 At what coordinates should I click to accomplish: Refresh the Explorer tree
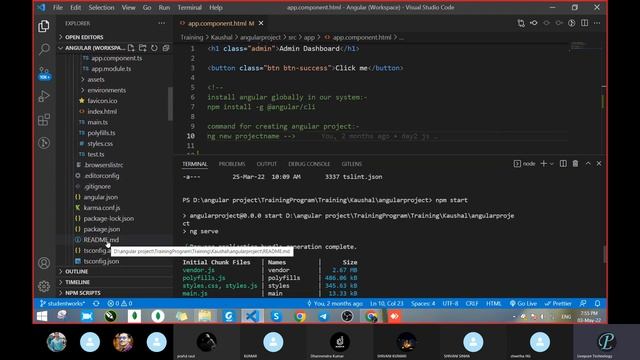pyautogui.click(x=154, y=48)
